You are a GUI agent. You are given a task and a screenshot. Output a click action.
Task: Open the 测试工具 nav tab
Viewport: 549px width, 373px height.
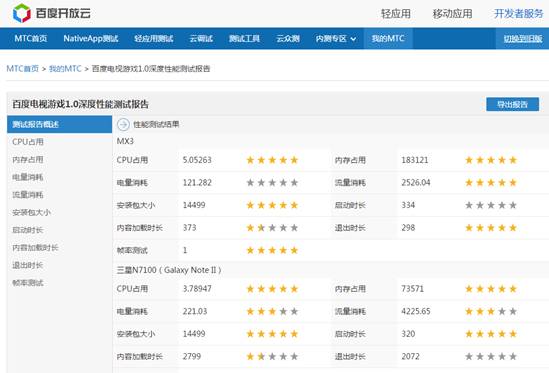(x=244, y=39)
